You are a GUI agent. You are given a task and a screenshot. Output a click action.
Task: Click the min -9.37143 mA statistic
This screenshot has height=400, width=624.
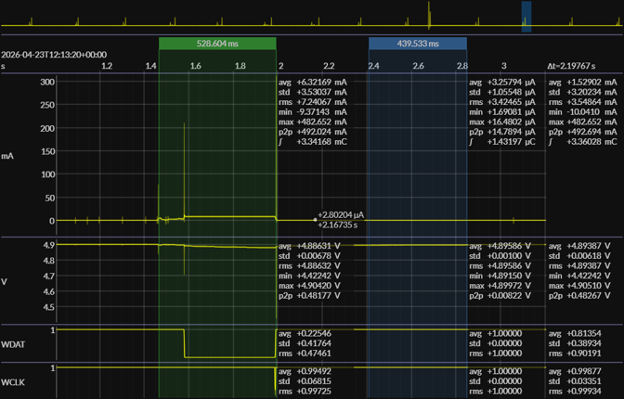tap(312, 112)
